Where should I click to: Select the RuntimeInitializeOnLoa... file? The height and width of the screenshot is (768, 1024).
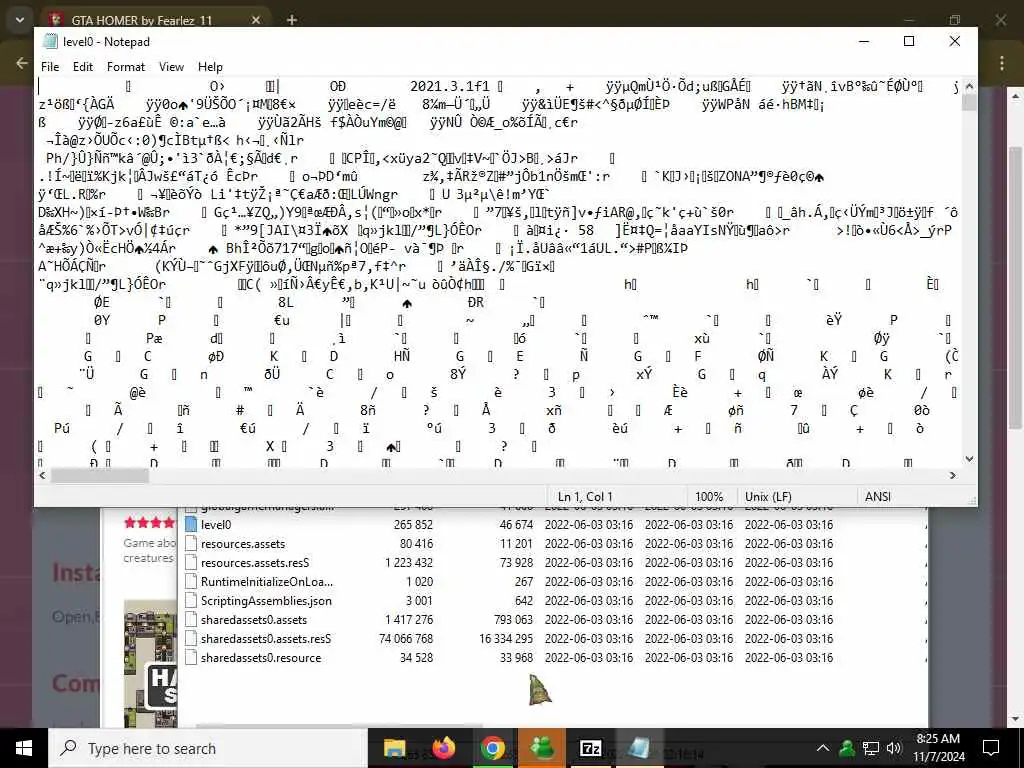coord(266,581)
